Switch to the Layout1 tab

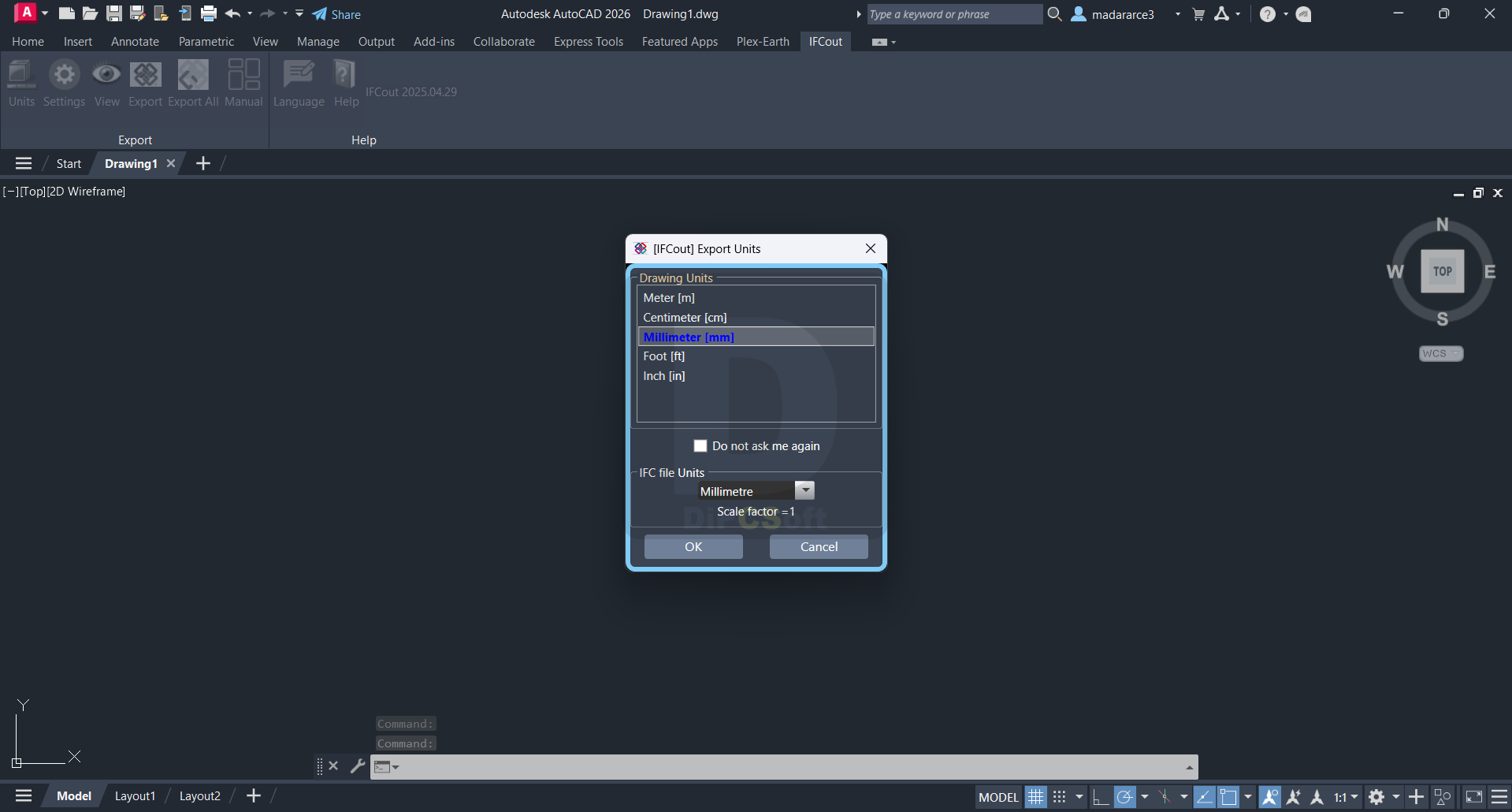click(x=135, y=796)
